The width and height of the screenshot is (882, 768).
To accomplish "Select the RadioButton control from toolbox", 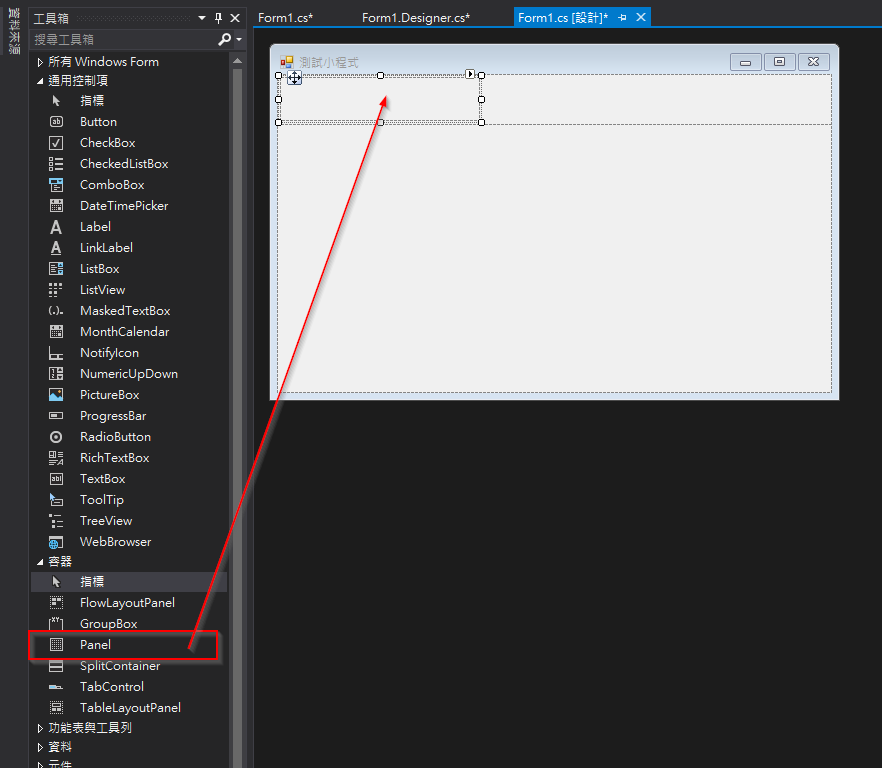I will click(x=115, y=437).
